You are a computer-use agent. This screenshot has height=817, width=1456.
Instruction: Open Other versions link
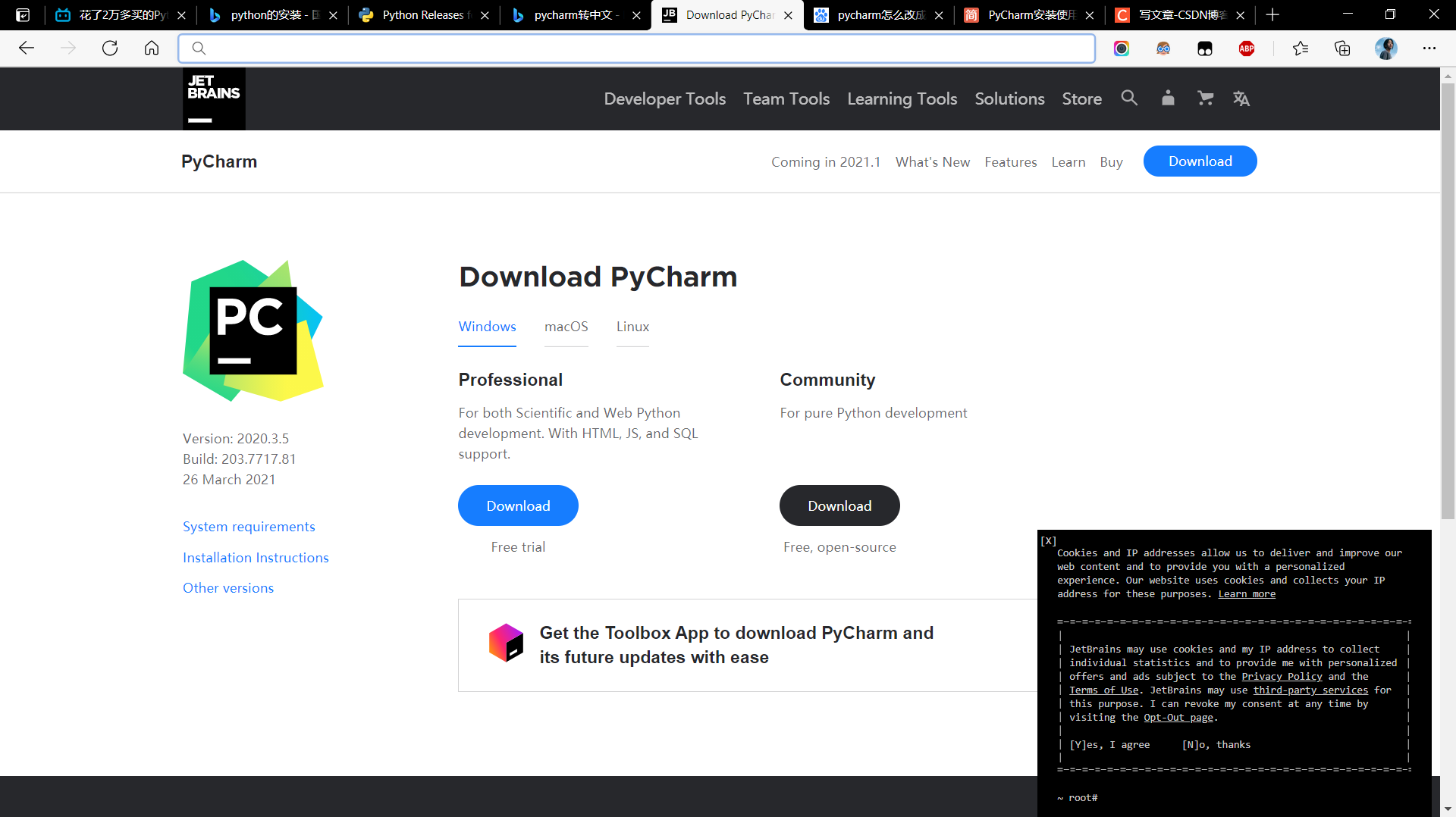click(x=228, y=588)
